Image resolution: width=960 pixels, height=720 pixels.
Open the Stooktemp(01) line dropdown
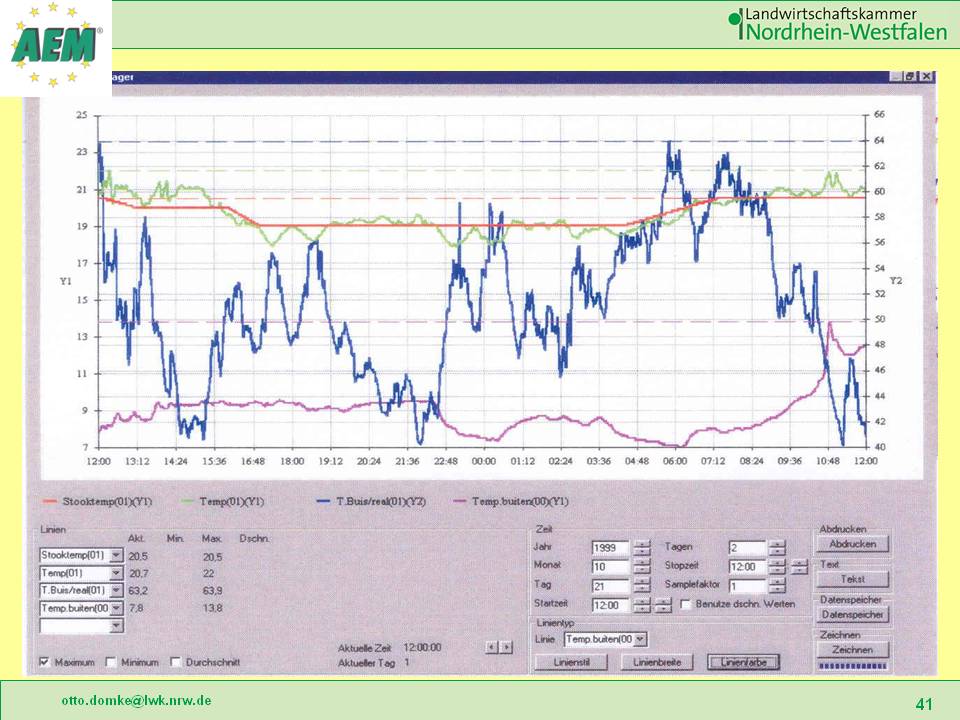tap(116, 555)
